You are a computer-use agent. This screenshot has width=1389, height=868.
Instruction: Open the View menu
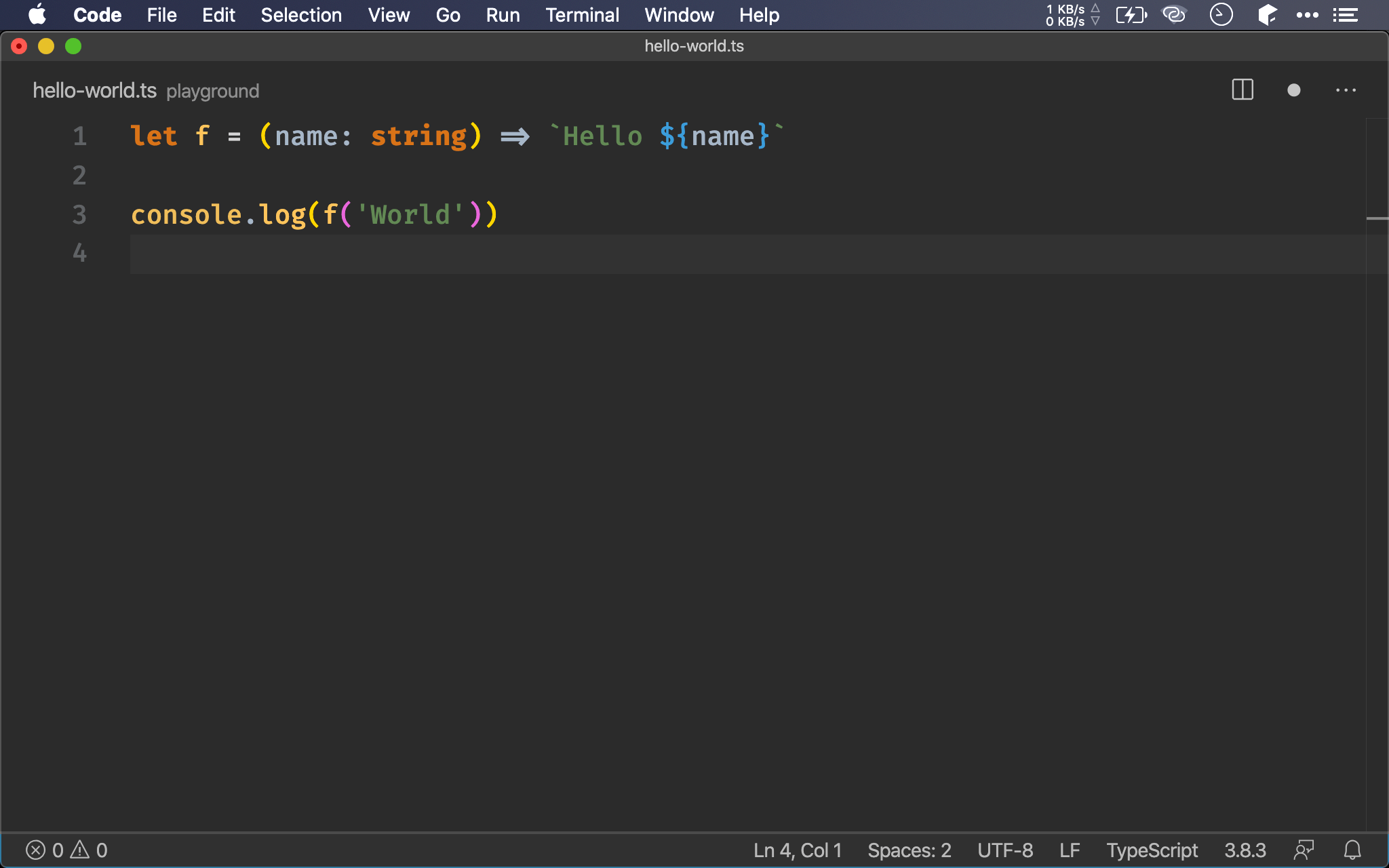tap(389, 15)
